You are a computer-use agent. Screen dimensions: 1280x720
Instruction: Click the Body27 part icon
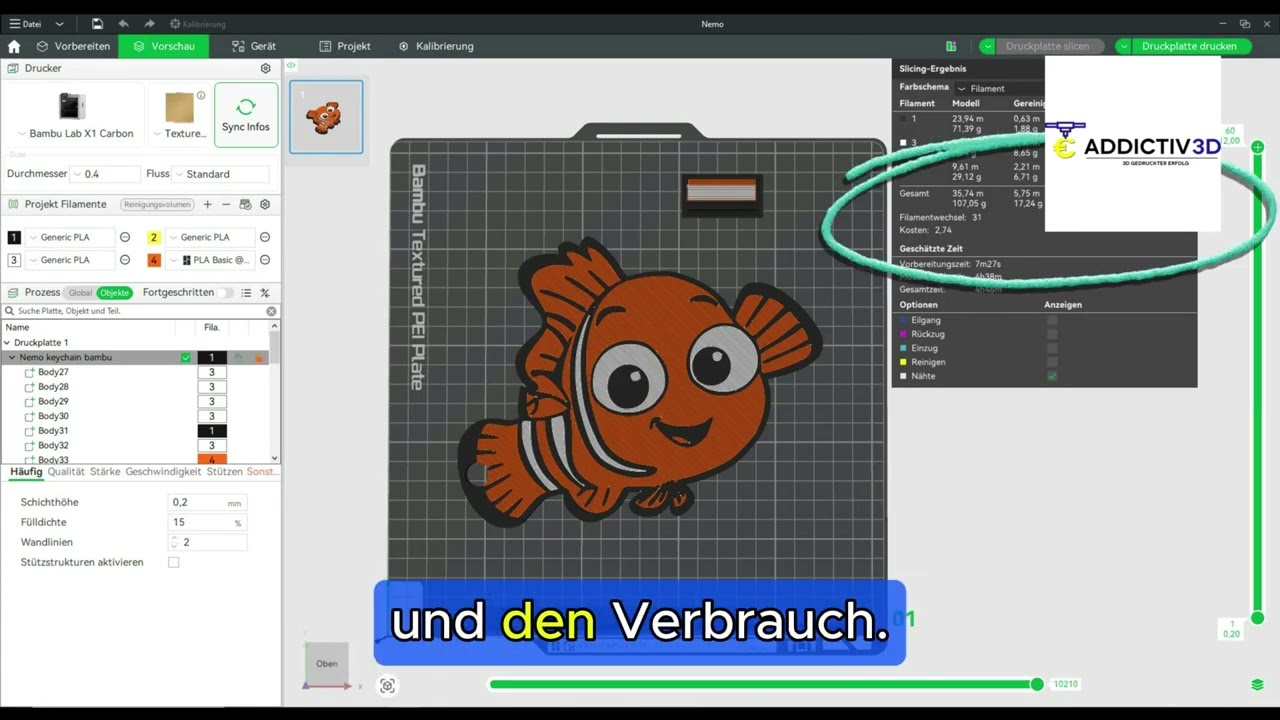coord(29,372)
